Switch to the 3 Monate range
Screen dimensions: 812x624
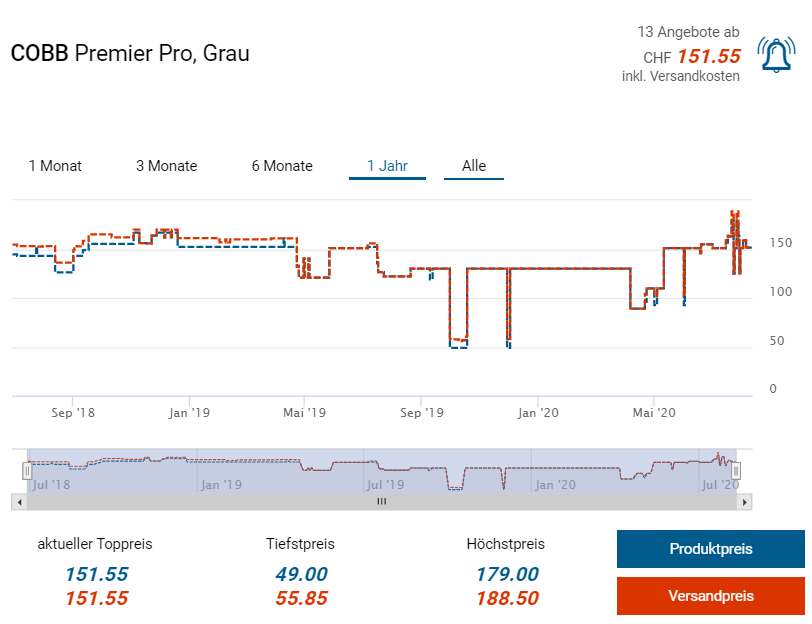166,166
